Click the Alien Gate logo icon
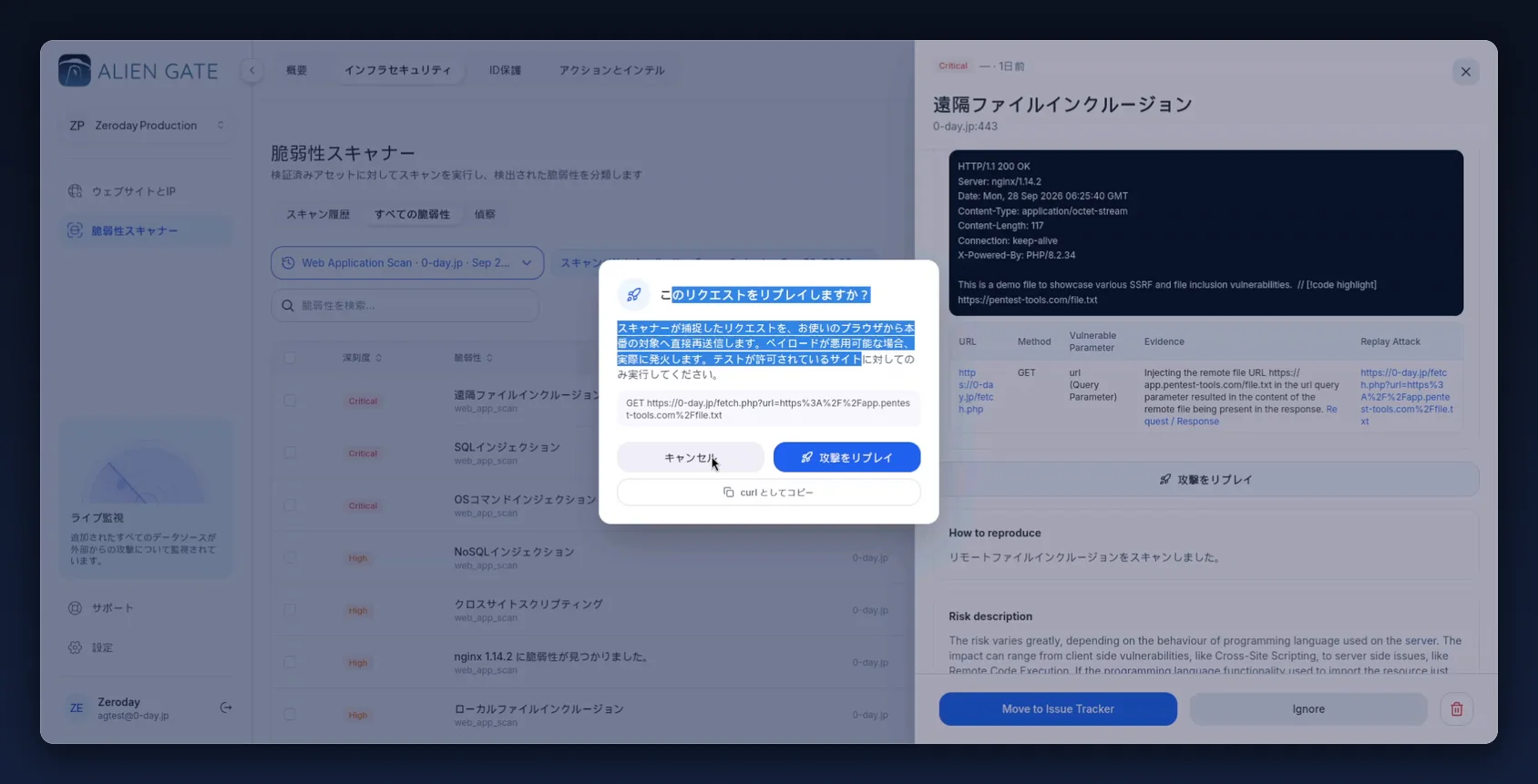 pyautogui.click(x=75, y=71)
